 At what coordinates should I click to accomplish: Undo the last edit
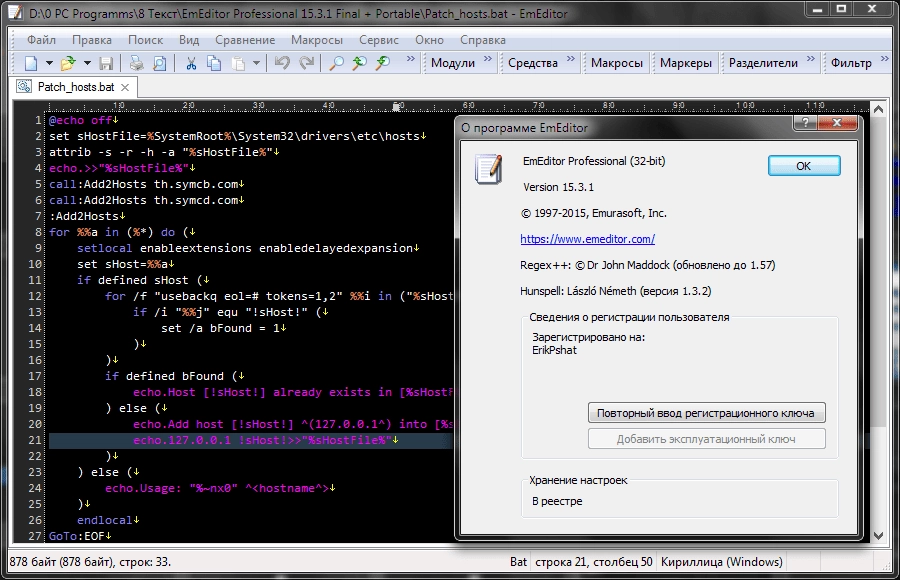click(x=282, y=63)
